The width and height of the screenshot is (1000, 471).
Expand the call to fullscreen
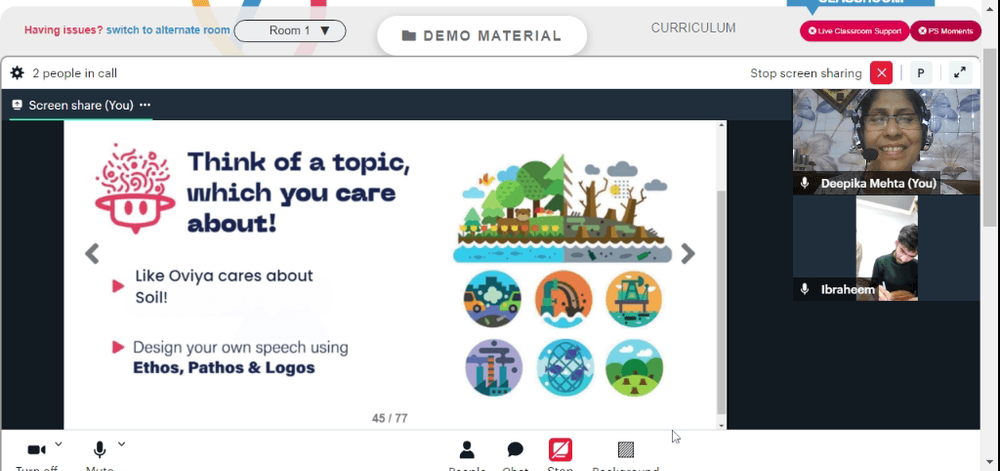[960, 73]
